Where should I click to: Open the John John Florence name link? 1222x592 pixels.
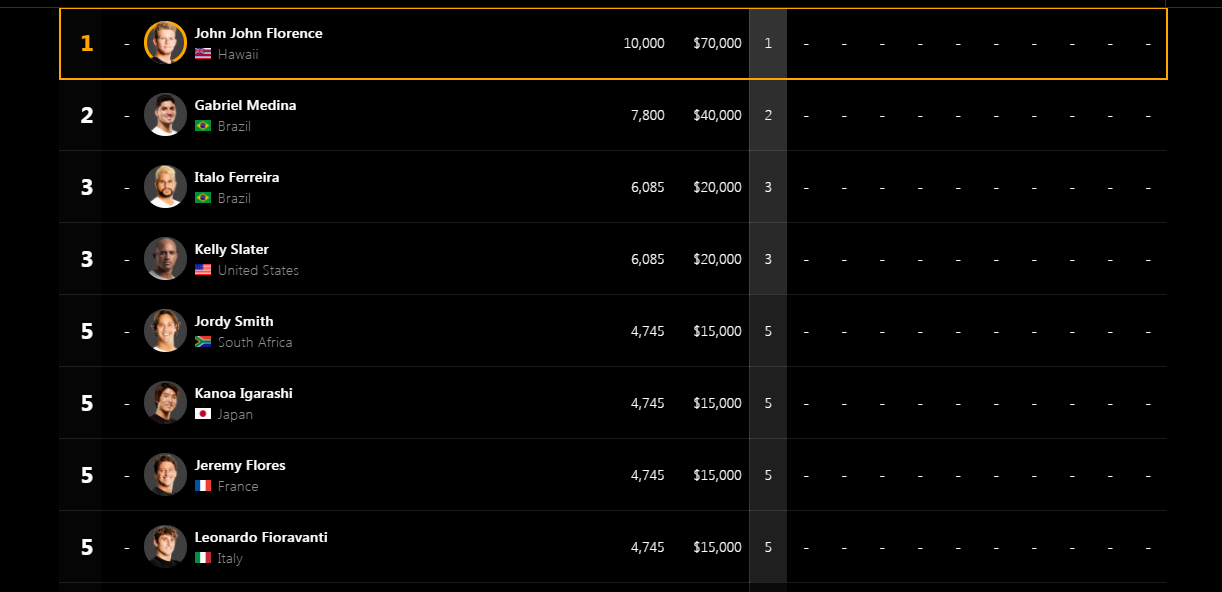coord(258,33)
